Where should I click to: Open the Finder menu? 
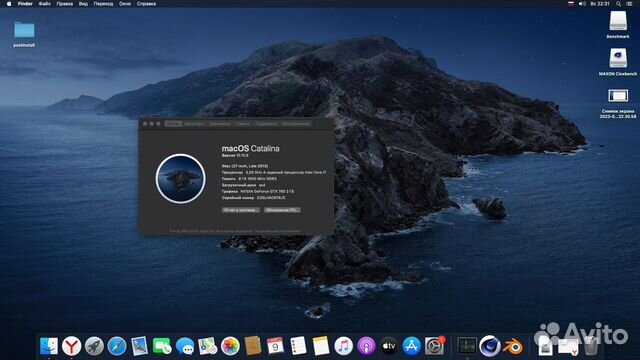tap(25, 4)
